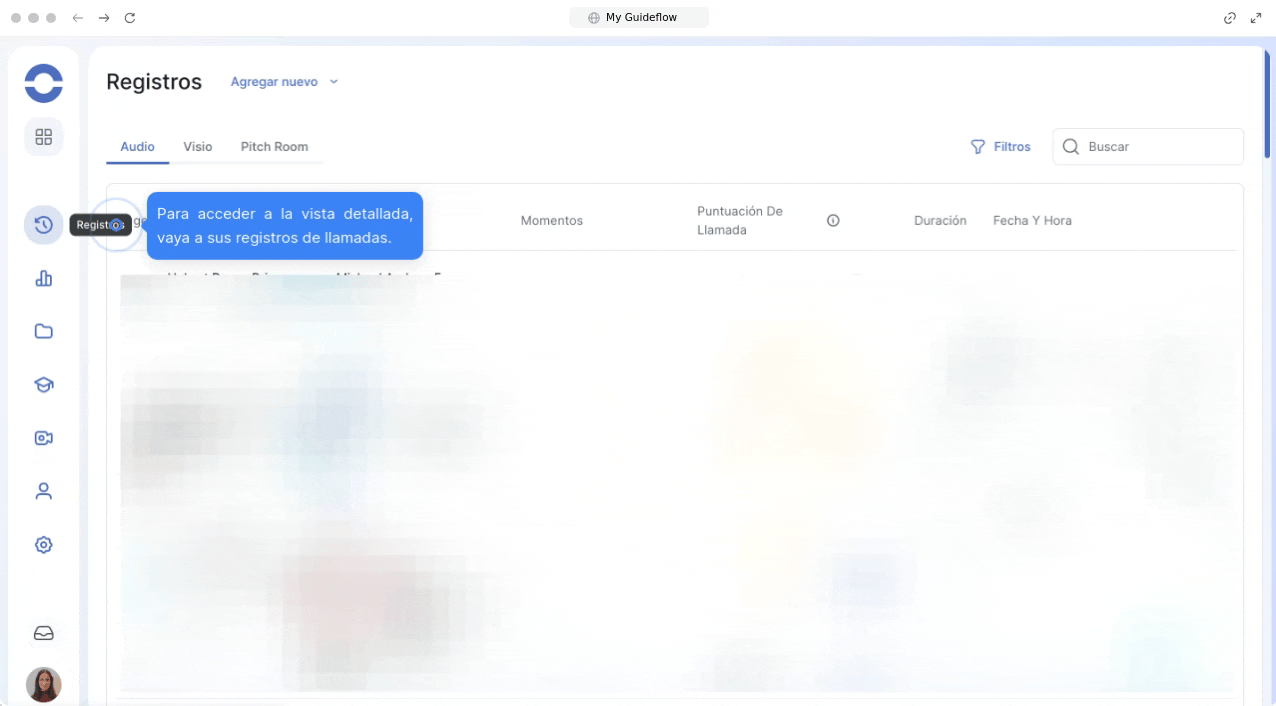This screenshot has height=706, width=1276.
Task: Open Registros history clock icon
Action: coord(44,225)
